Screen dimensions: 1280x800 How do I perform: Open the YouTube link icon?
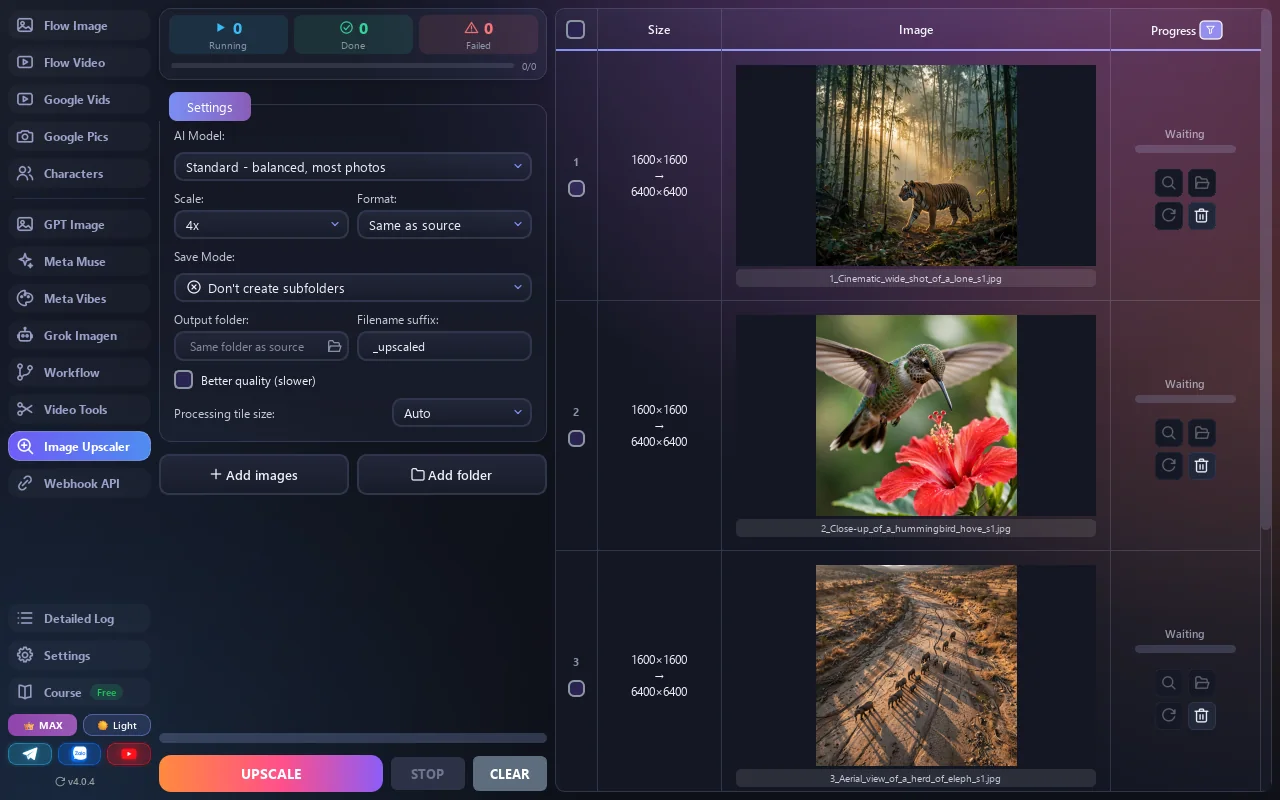tap(129, 754)
